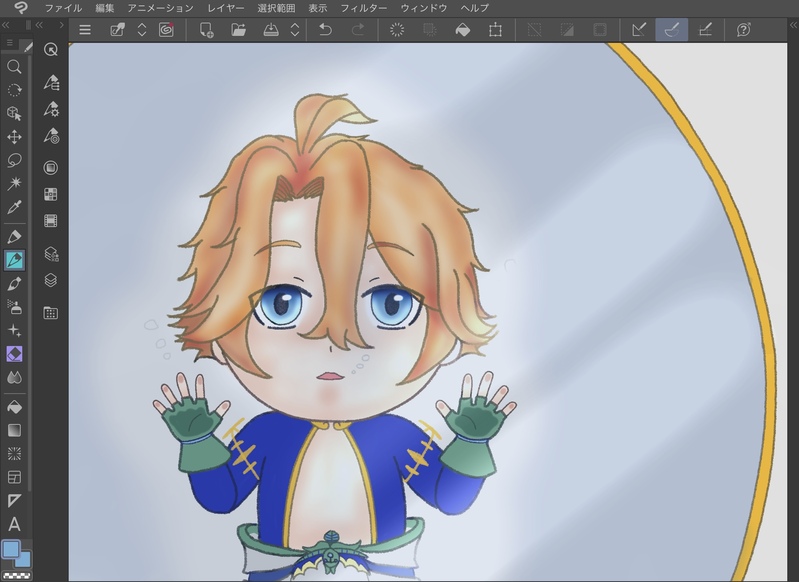Image resolution: width=799 pixels, height=582 pixels.
Task: Open the ファイル menu
Action: [x=63, y=8]
